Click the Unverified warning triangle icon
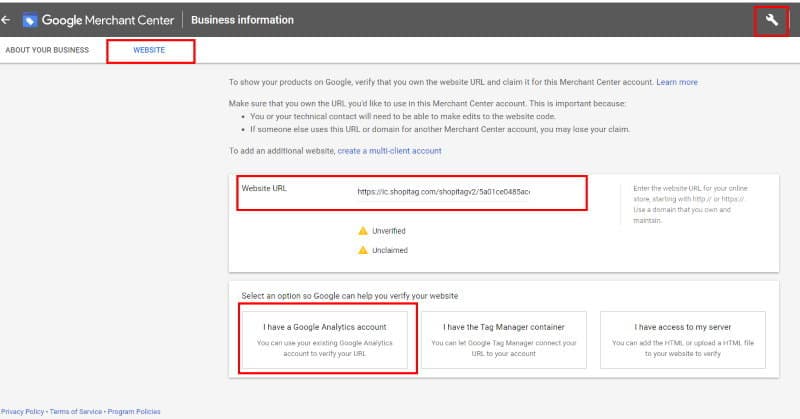Viewport: 800px width, 419px height. click(363, 231)
